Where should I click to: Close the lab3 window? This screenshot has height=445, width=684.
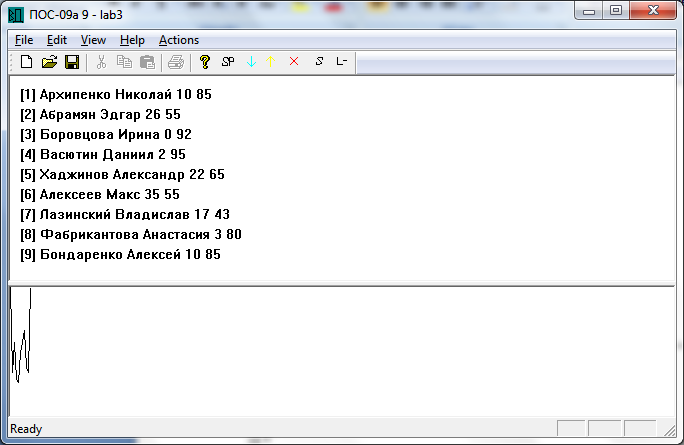(x=653, y=10)
